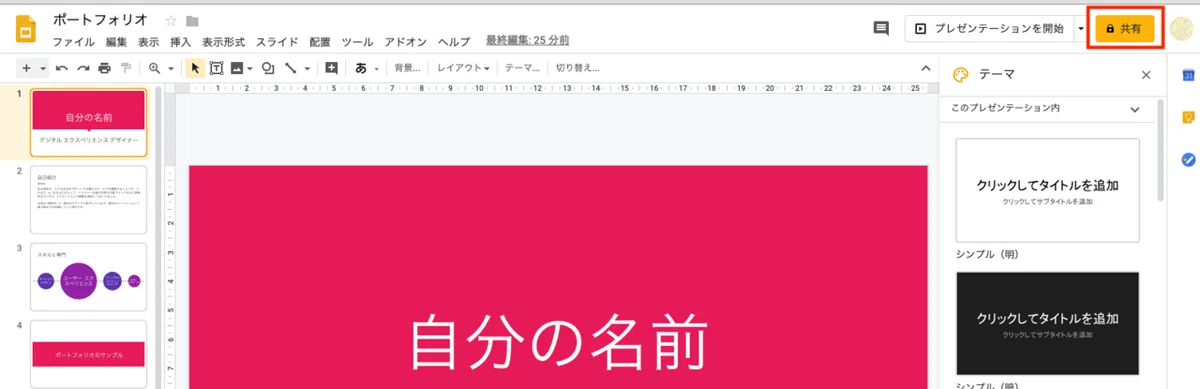Open the レイアウト dropdown

click(x=463, y=68)
